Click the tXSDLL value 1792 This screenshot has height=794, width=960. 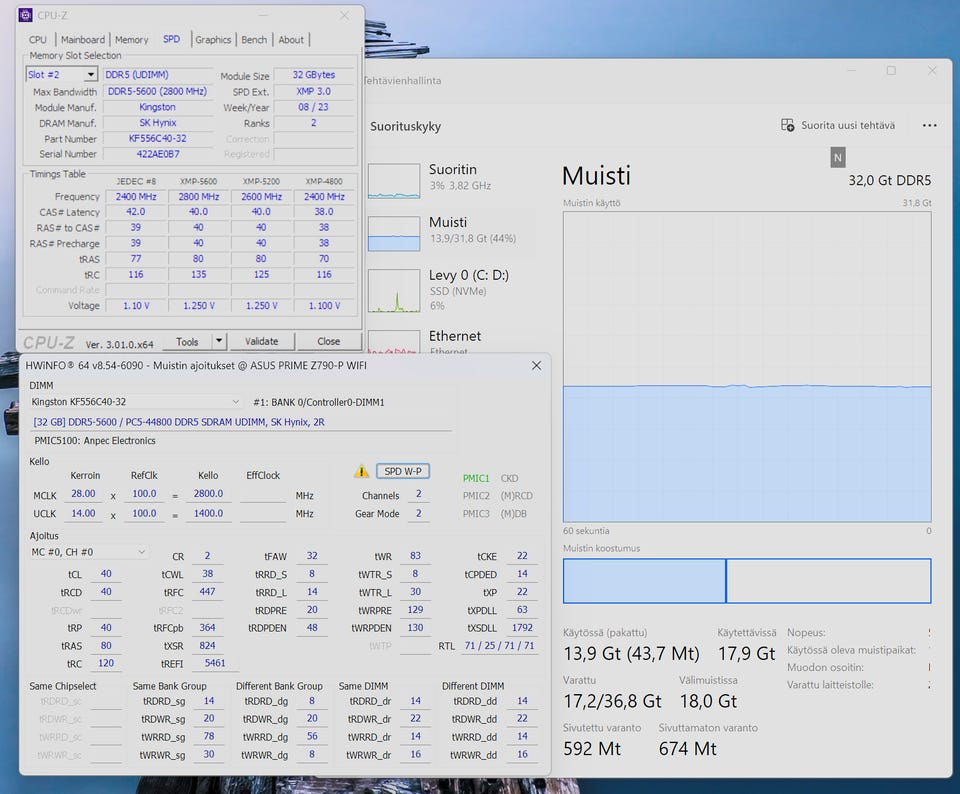(x=522, y=627)
